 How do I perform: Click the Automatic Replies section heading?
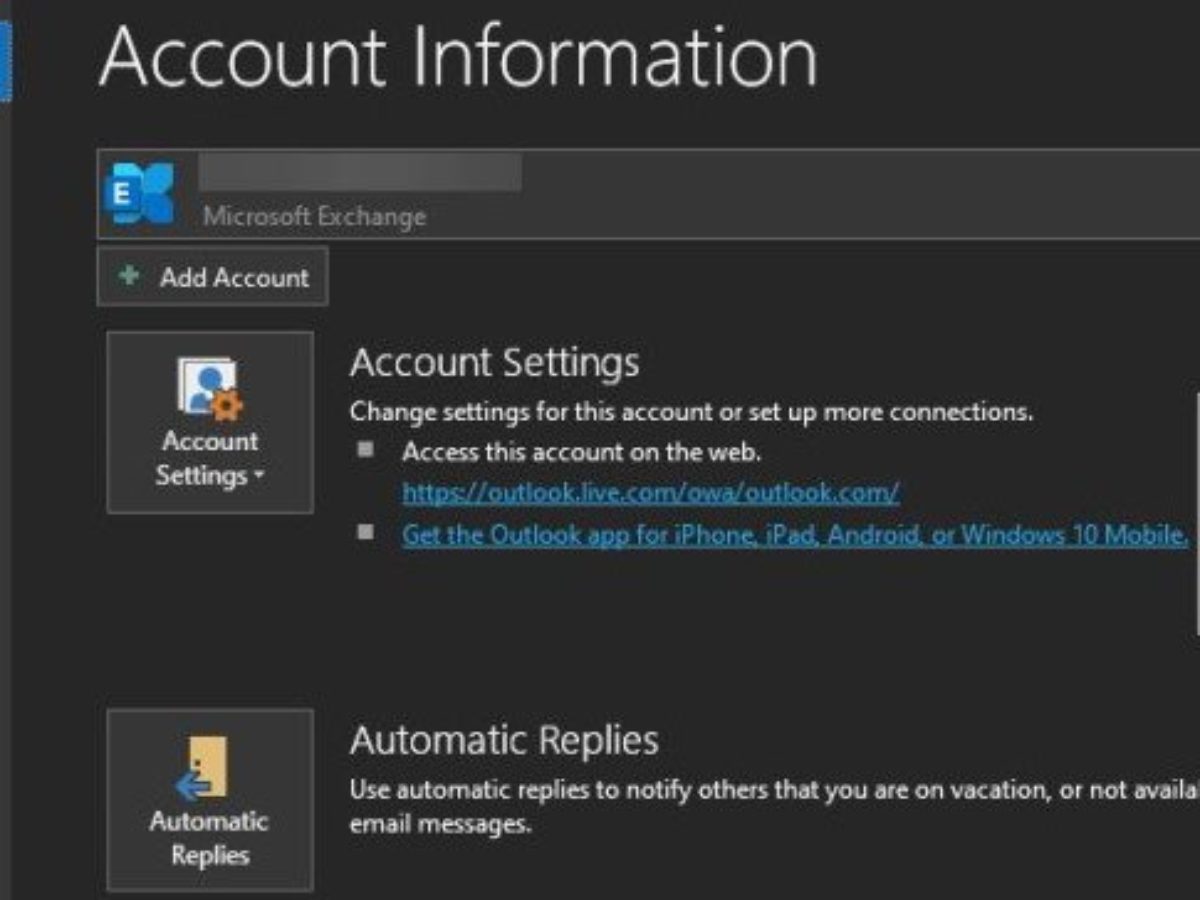pyautogui.click(x=504, y=741)
